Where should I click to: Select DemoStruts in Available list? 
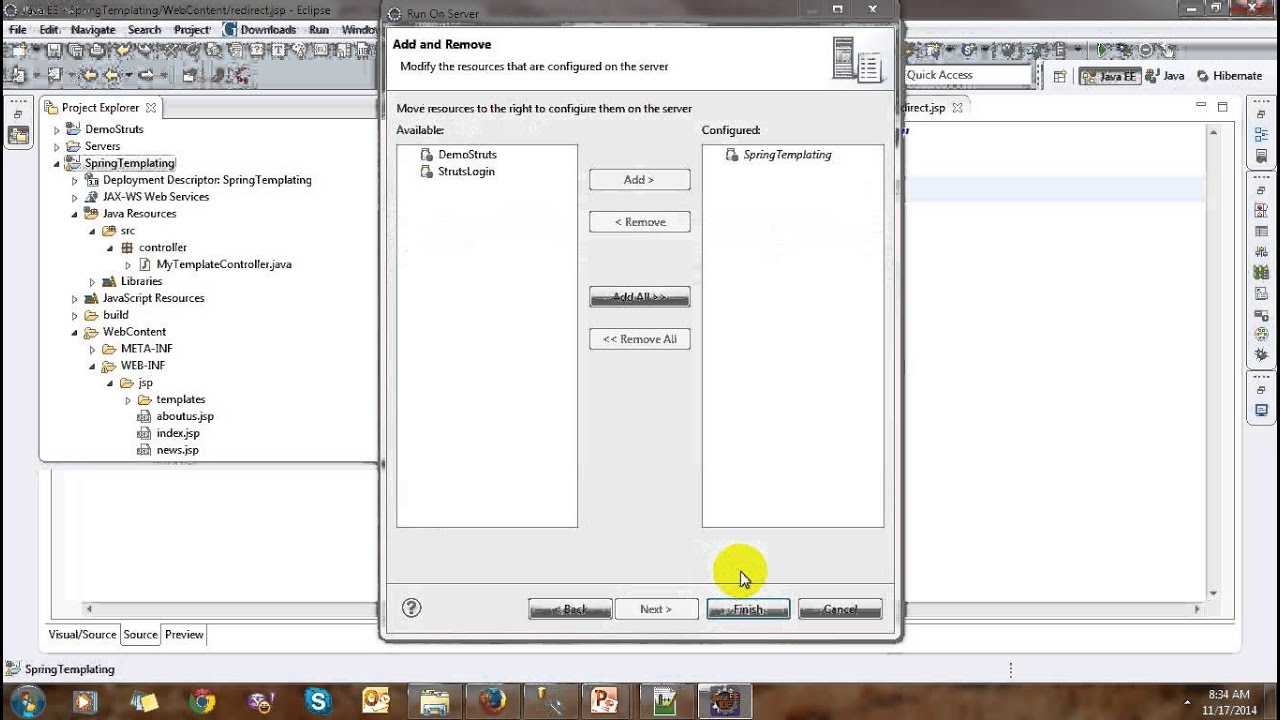467,154
